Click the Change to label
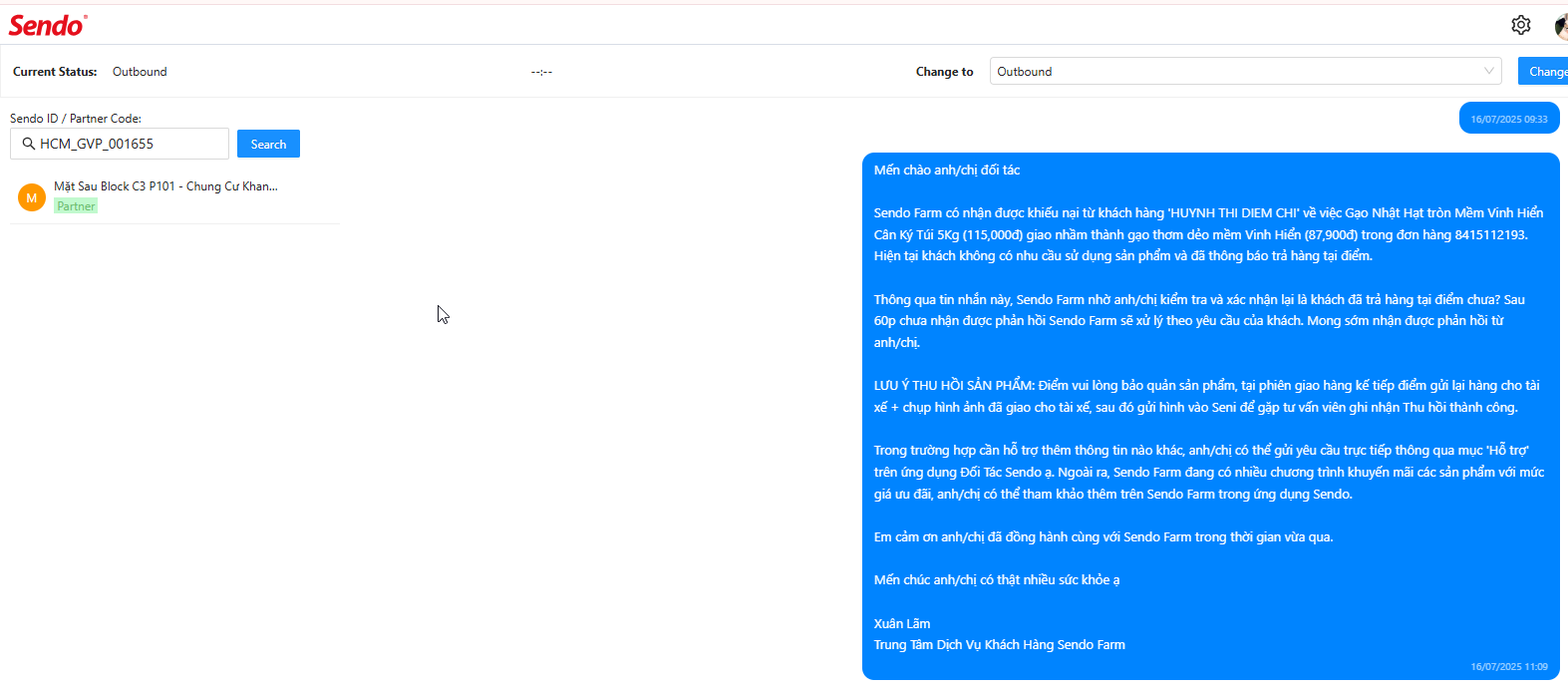The width and height of the screenshot is (1568, 691). [x=944, y=72]
